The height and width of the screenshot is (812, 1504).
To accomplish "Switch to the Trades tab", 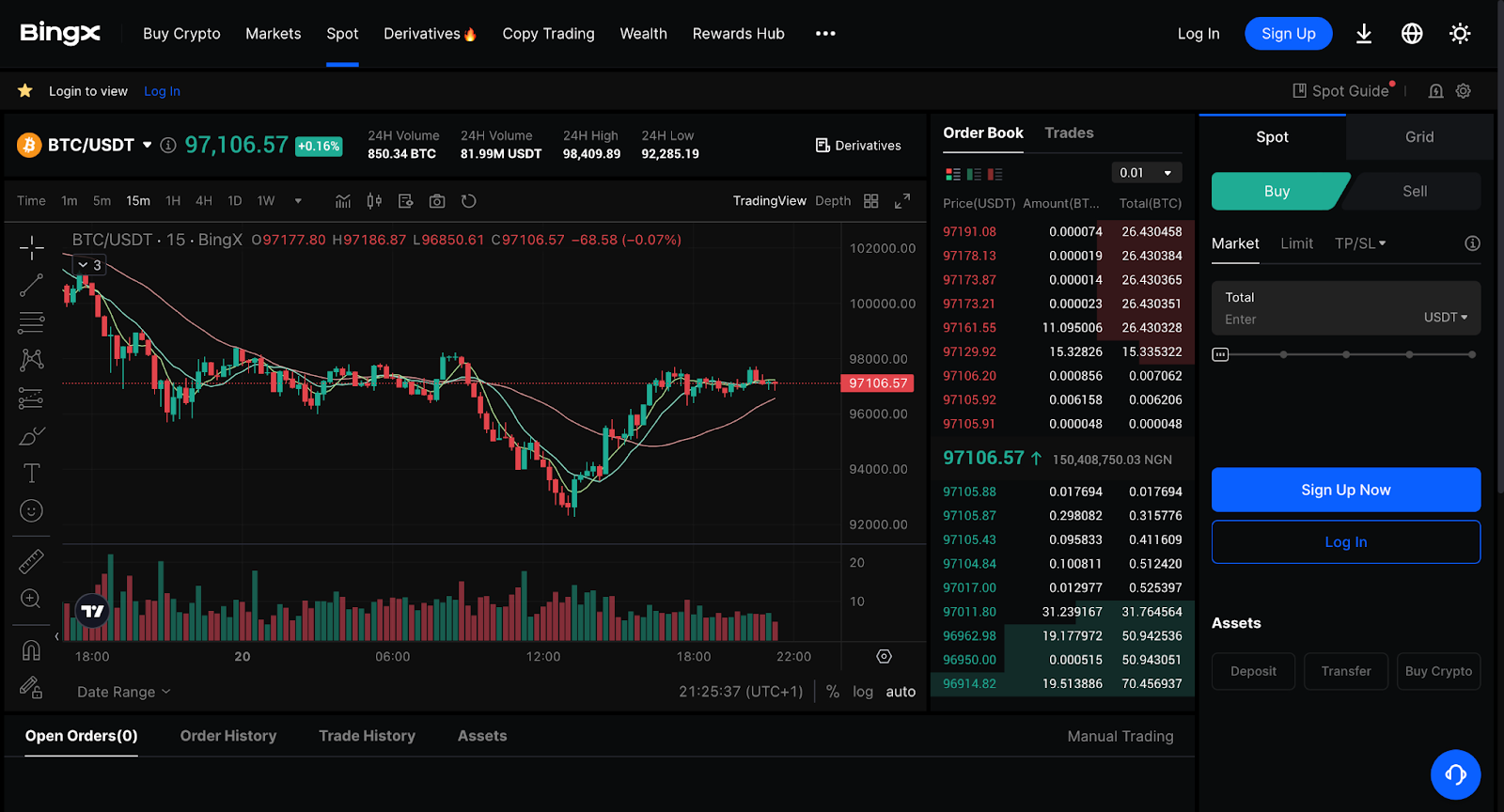I will 1069,133.
